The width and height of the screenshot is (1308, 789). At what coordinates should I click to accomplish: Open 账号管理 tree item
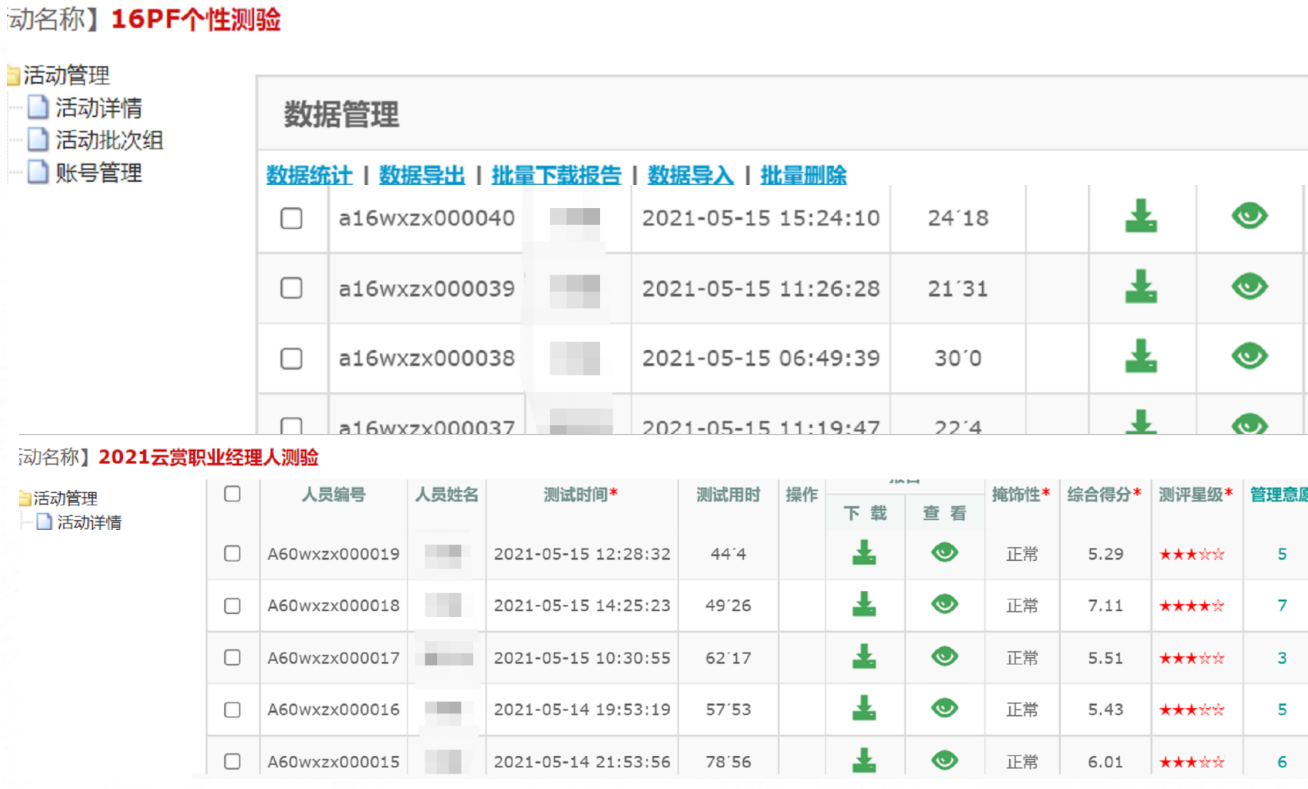pos(99,172)
